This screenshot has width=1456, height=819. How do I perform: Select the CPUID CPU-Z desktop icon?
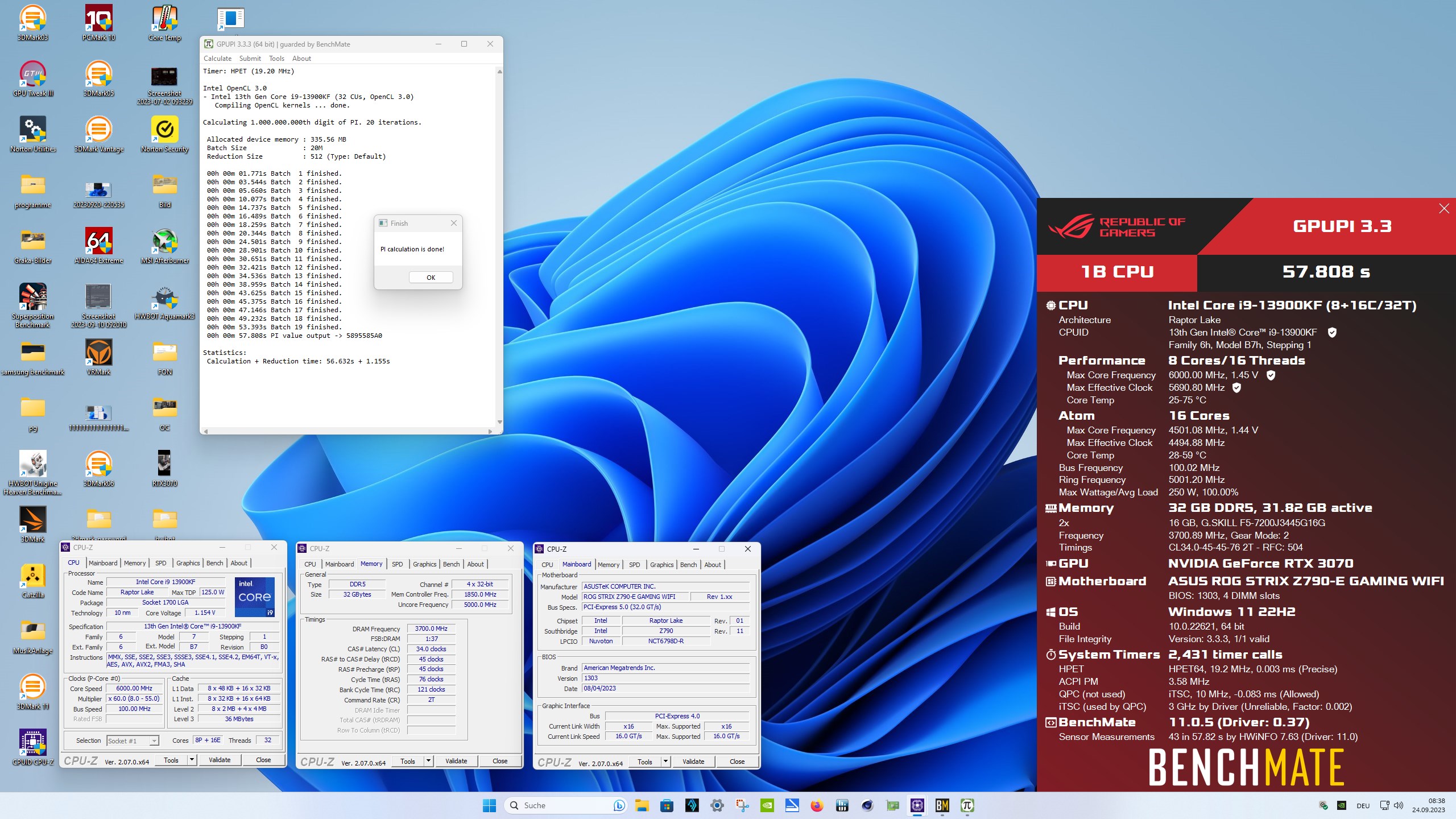(32, 747)
